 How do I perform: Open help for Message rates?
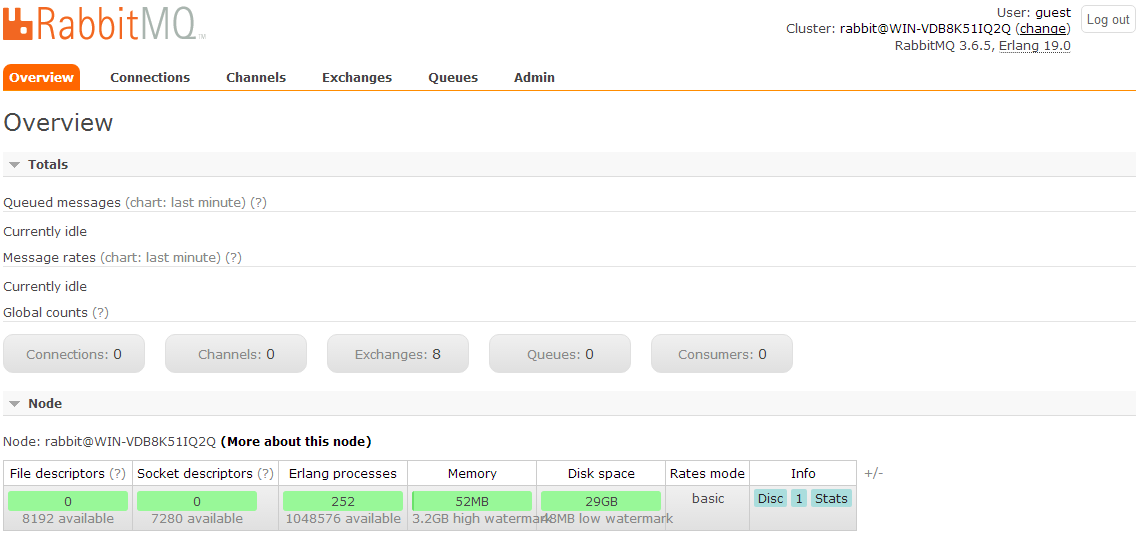(x=233, y=258)
